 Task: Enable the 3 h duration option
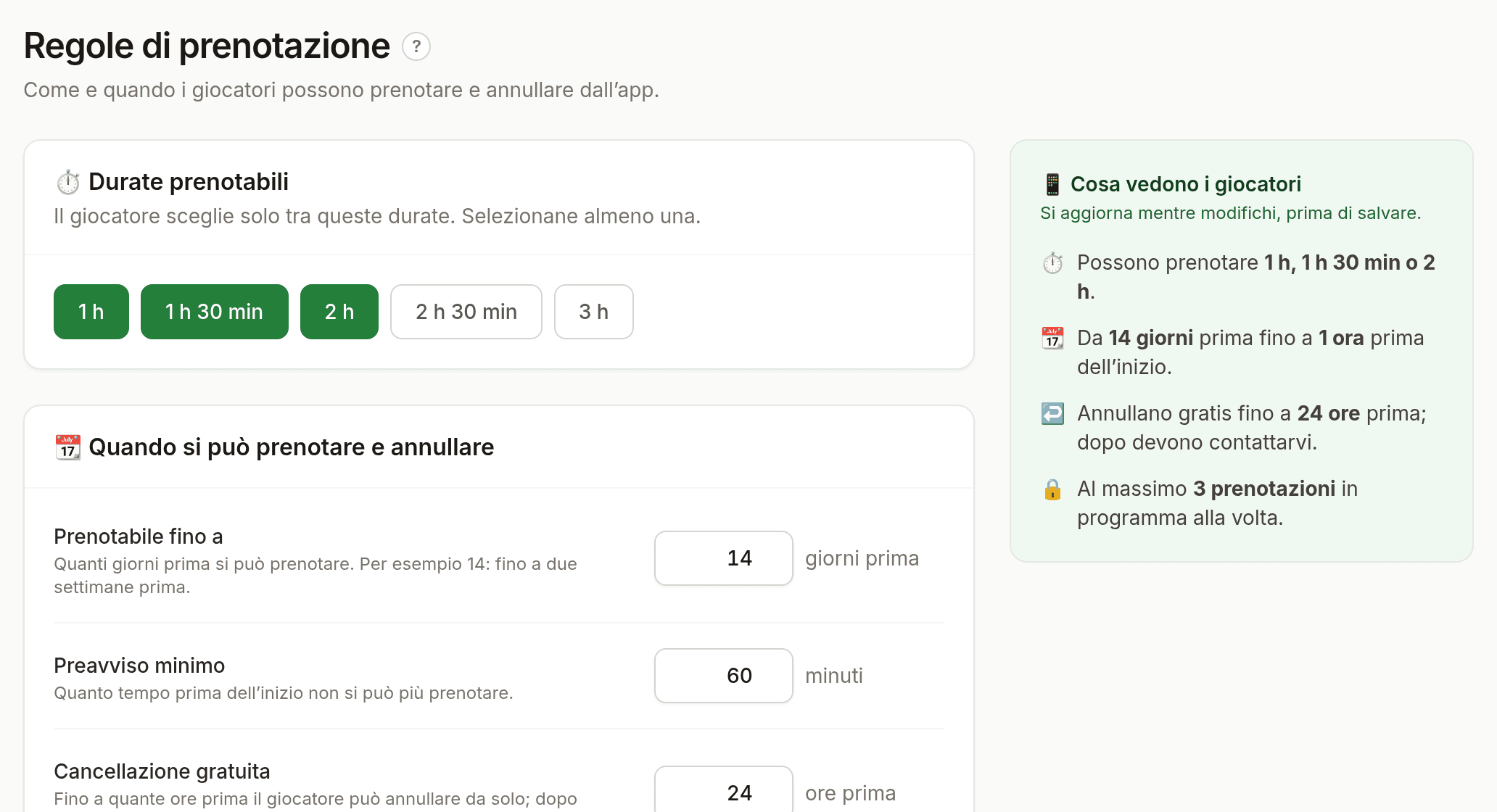pos(594,312)
